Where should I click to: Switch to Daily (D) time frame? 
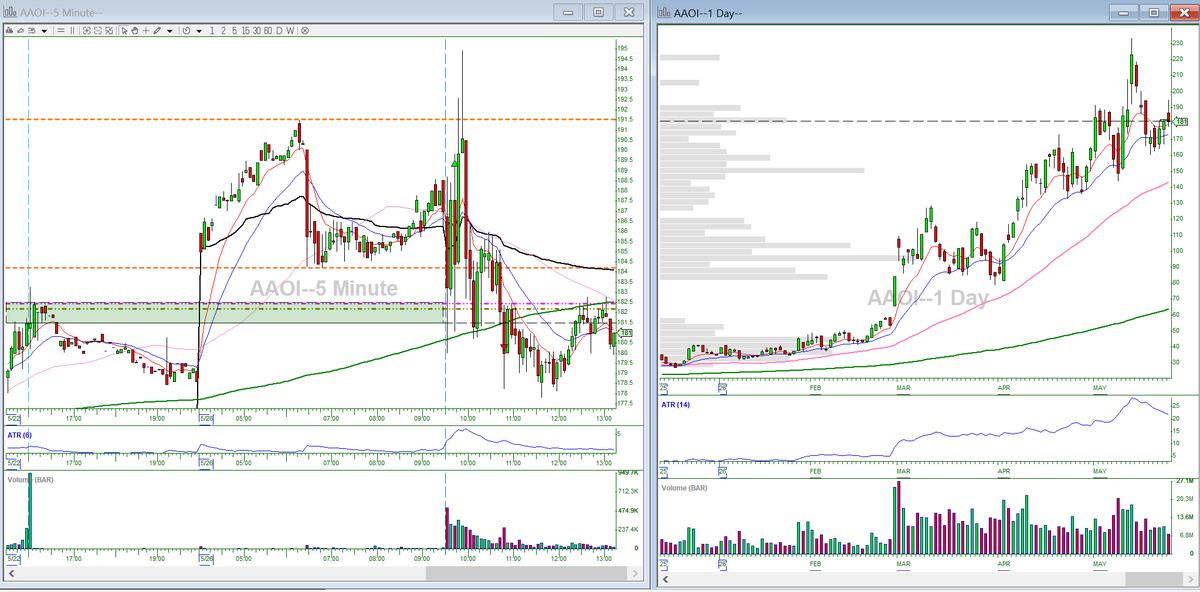tap(279, 31)
